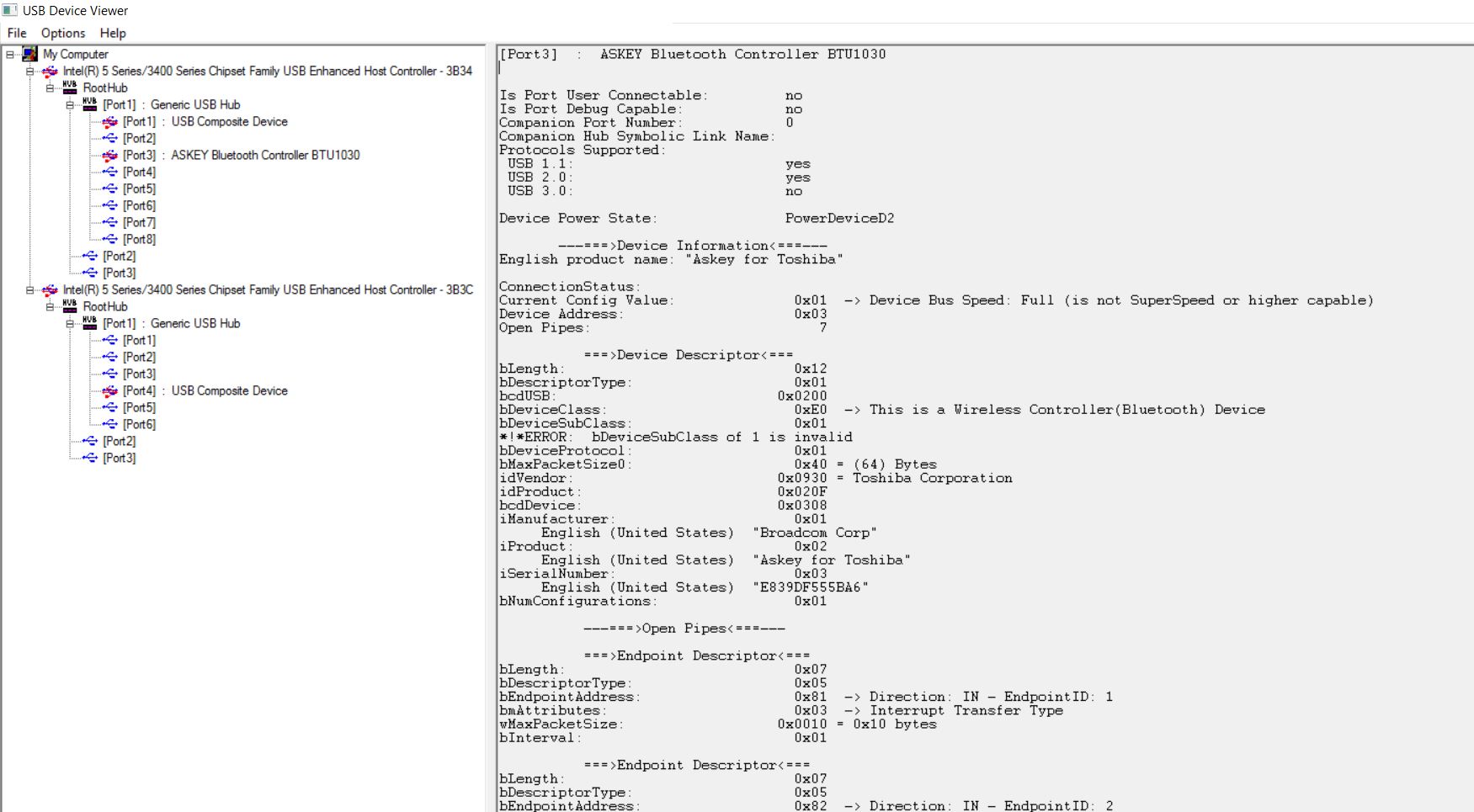Select [Port3] directly under the 3B34 RootHub
This screenshot has width=1474, height=812.
119,273
